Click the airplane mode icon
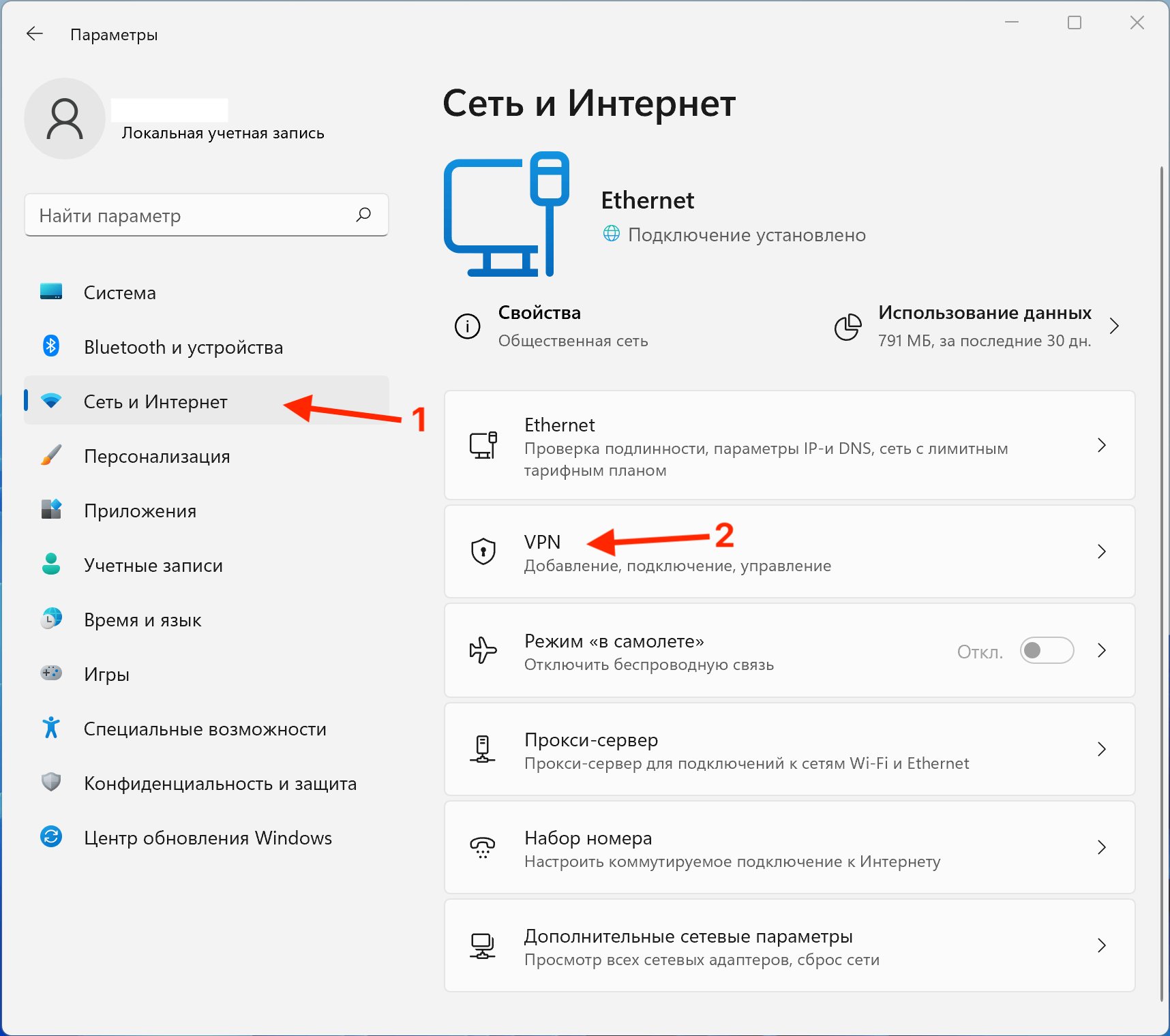Viewport: 1170px width, 1036px height. pos(483,650)
